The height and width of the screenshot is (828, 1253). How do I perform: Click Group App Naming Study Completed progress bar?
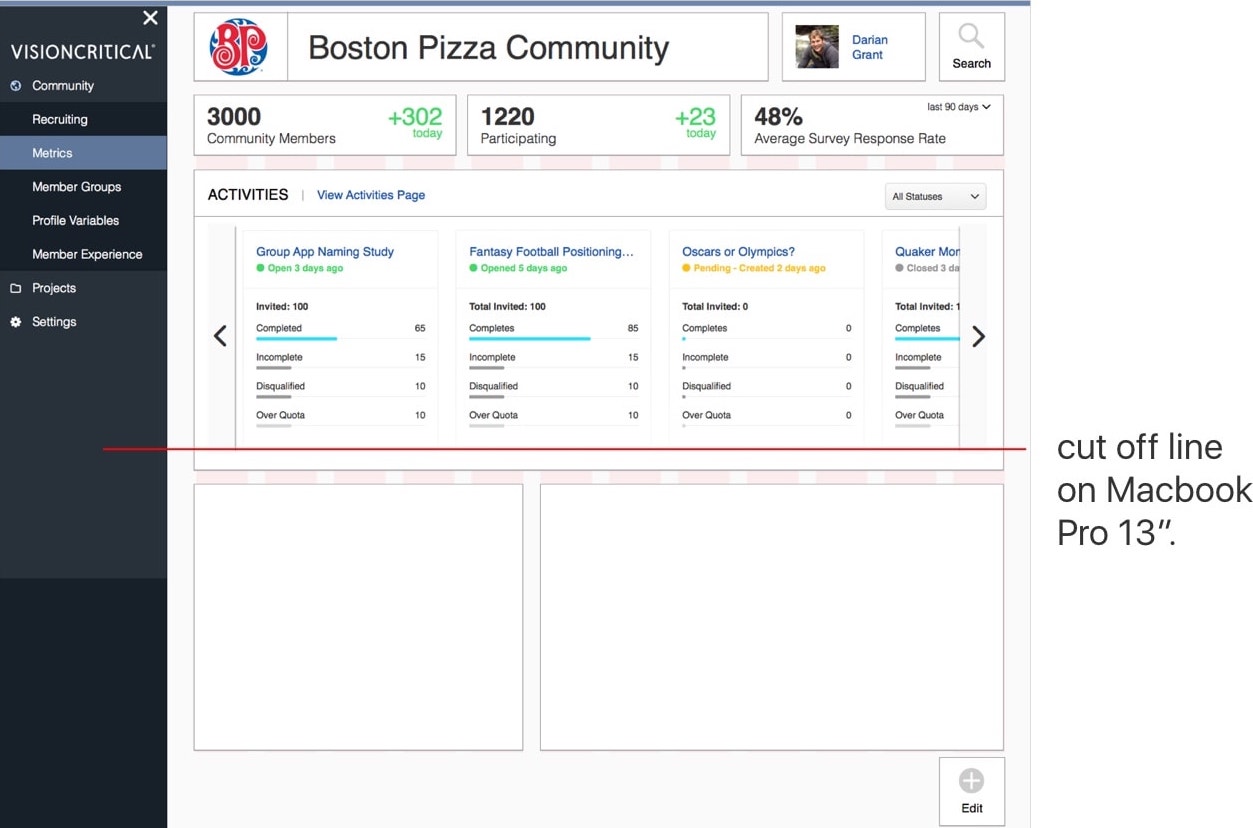coord(340,339)
